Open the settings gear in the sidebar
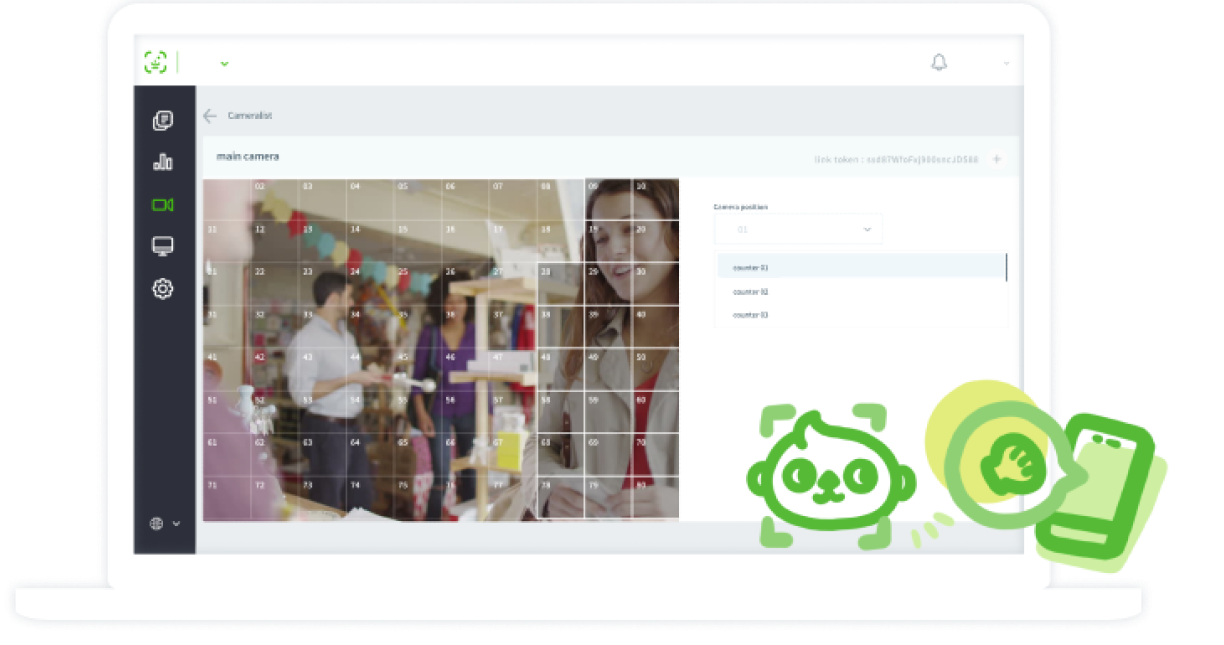Viewport: 1224px width, 645px height. [x=163, y=289]
